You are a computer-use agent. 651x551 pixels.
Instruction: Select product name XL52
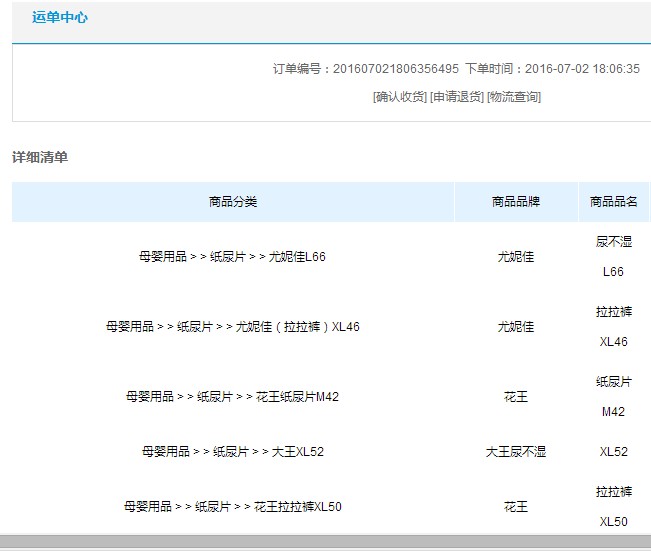click(x=614, y=451)
